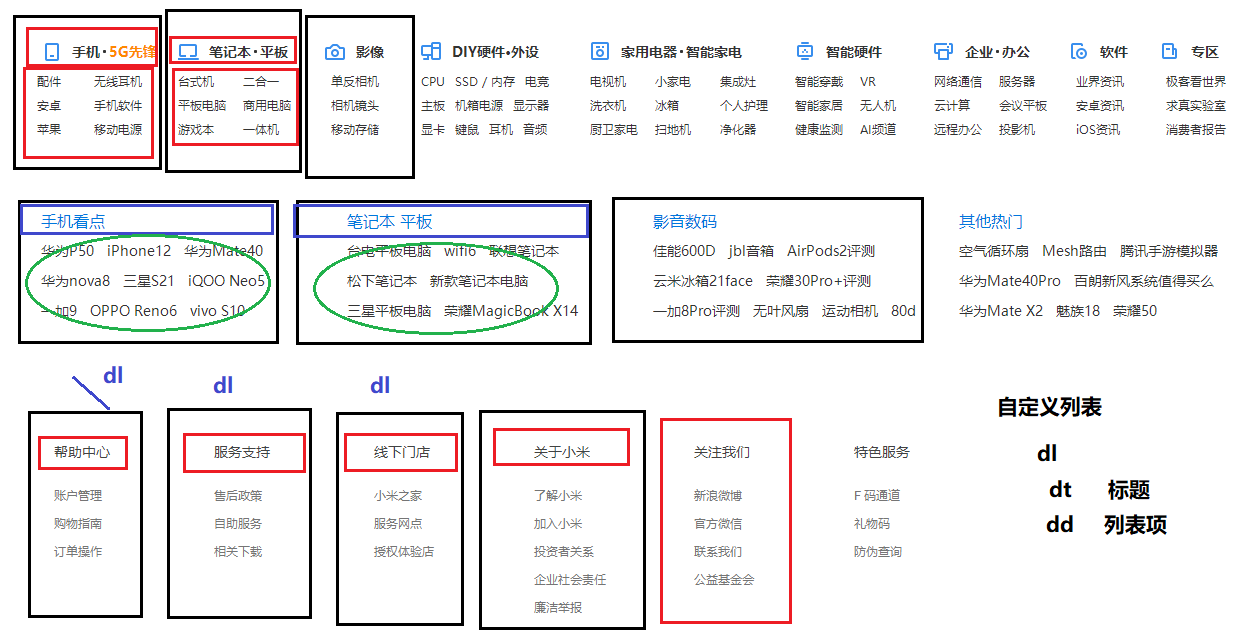Click the 净化器 link
The image size is (1255, 639).
pyautogui.click(x=738, y=129)
